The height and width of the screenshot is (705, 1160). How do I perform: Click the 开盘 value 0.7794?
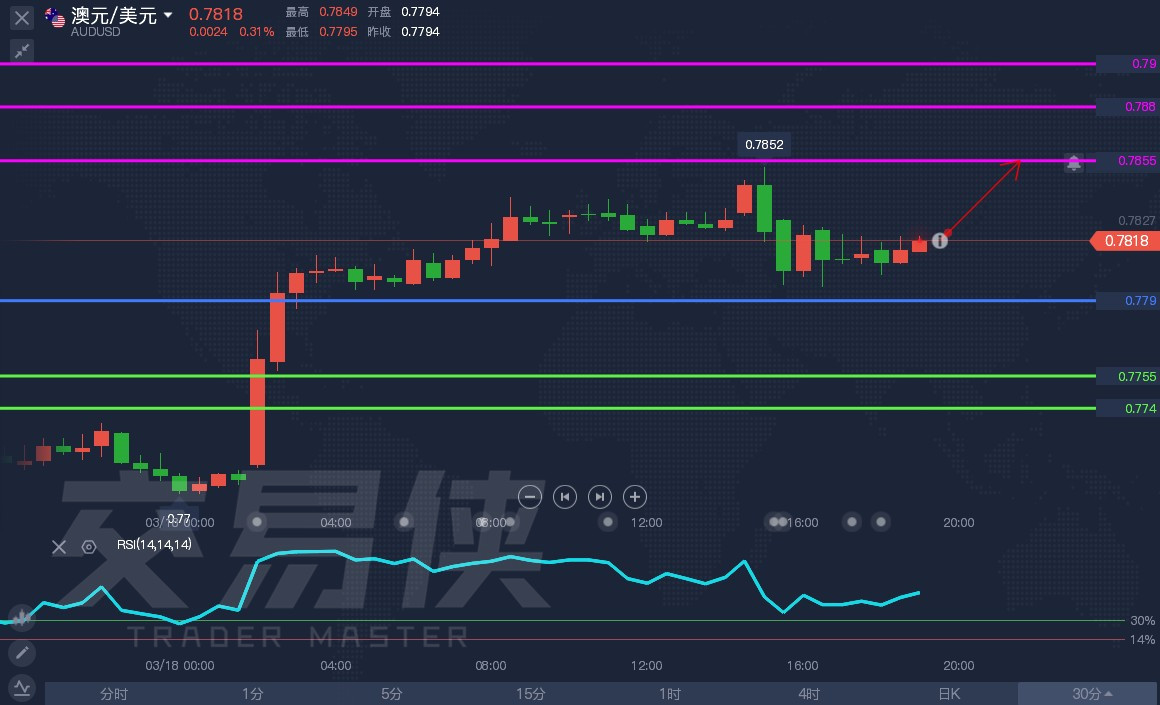420,12
